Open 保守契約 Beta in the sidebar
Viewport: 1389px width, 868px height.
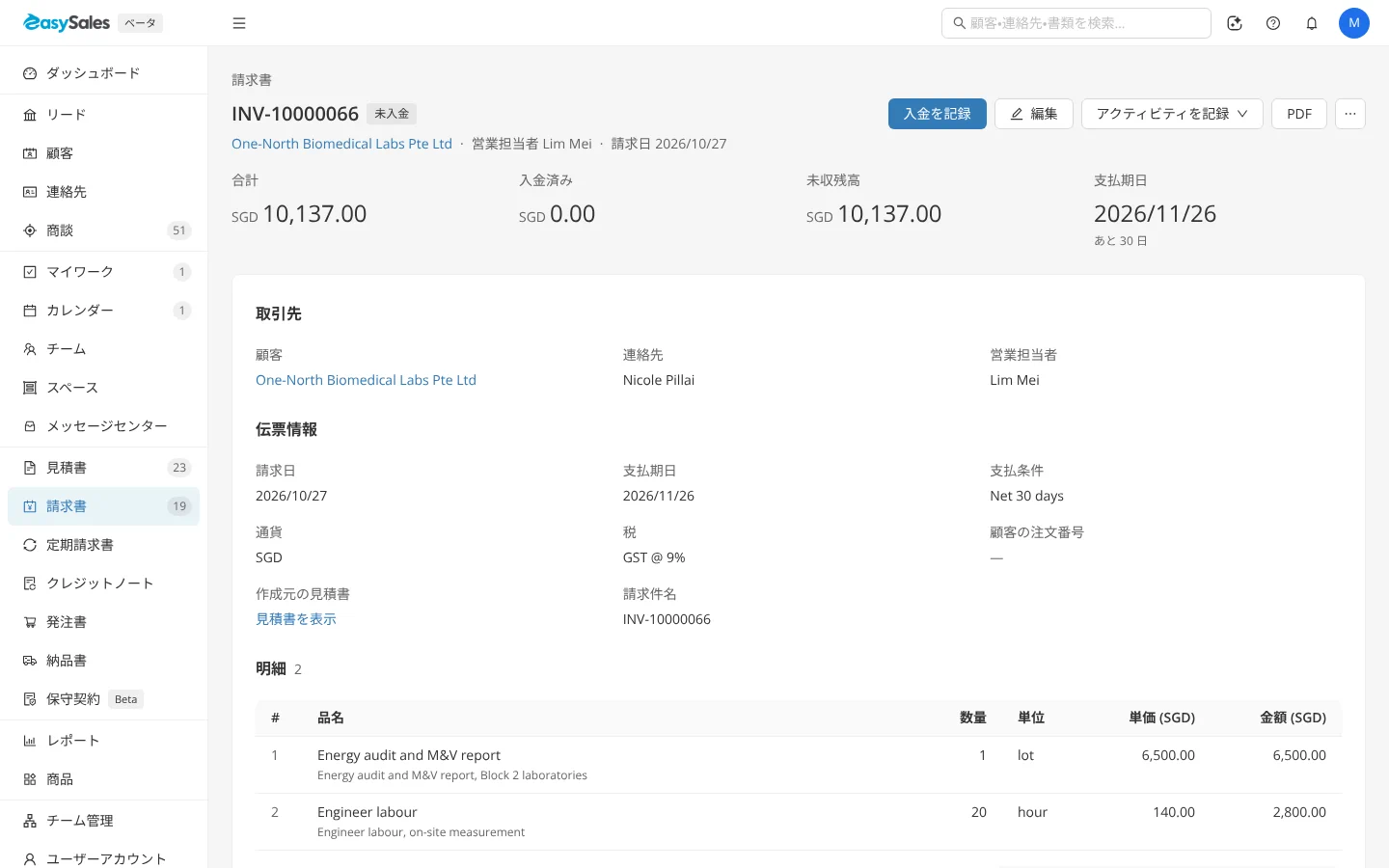point(103,699)
